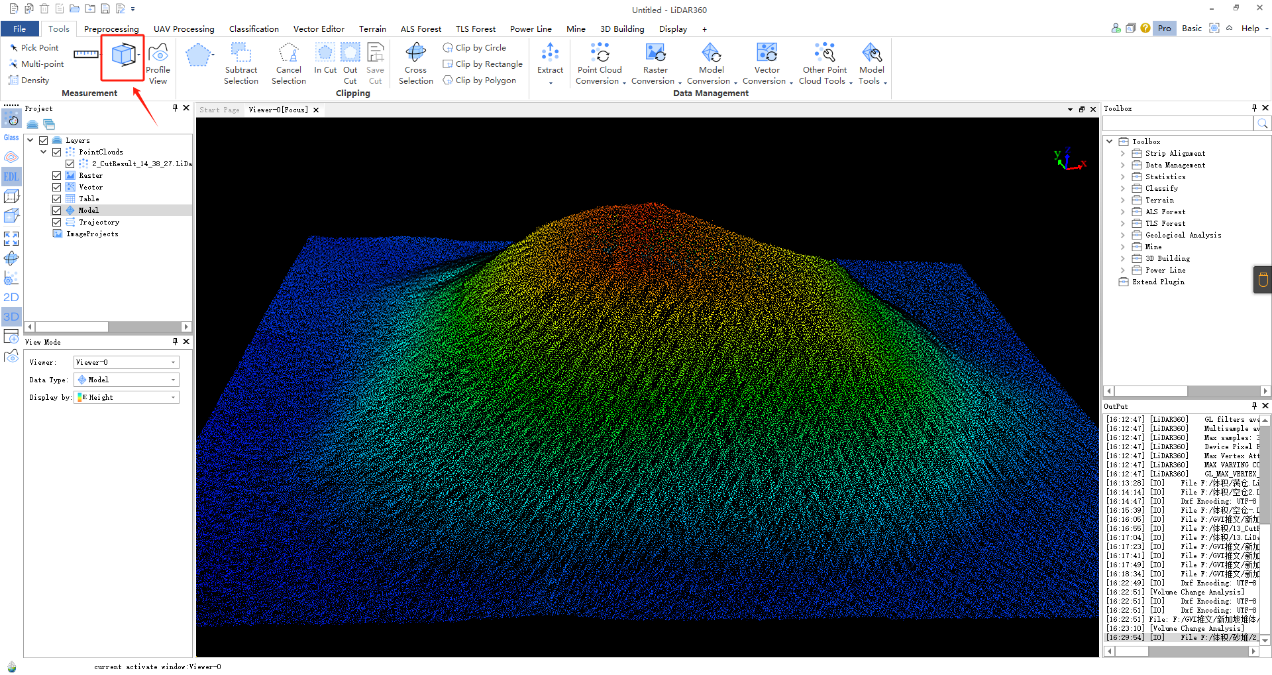Uncheck the Layers root checkbox

43,141
